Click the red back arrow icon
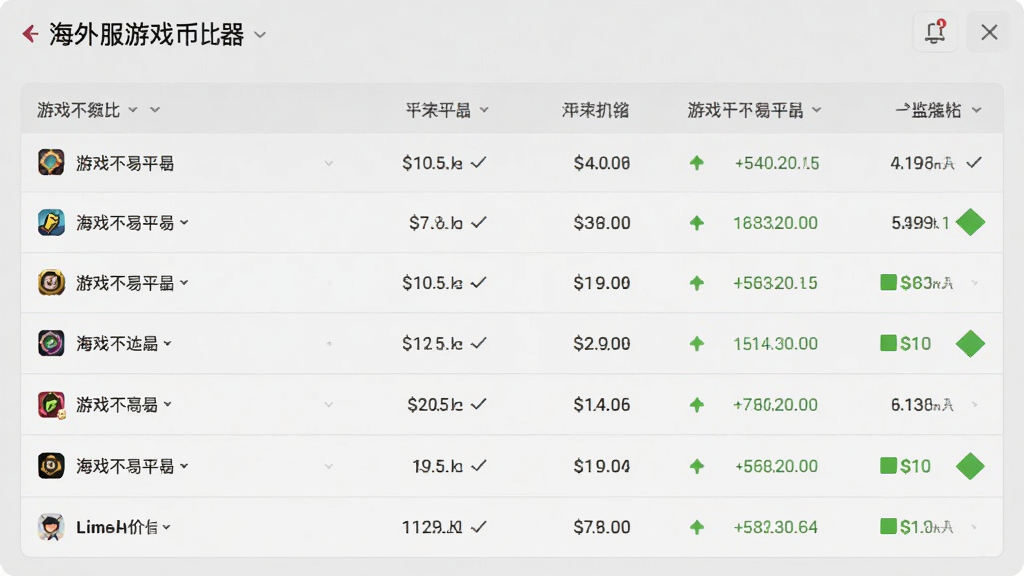This screenshot has width=1024, height=576. tap(30, 33)
